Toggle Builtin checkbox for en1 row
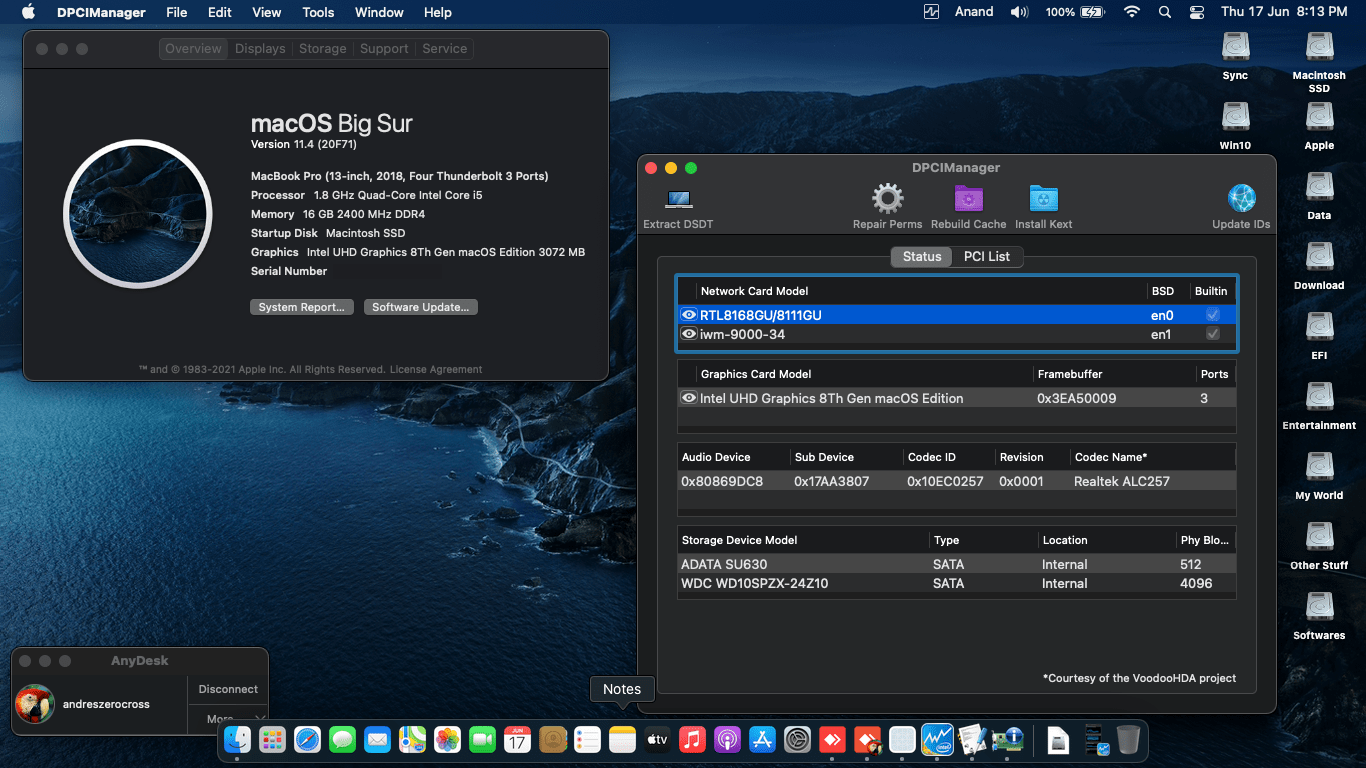This screenshot has width=1366, height=768. [1213, 334]
